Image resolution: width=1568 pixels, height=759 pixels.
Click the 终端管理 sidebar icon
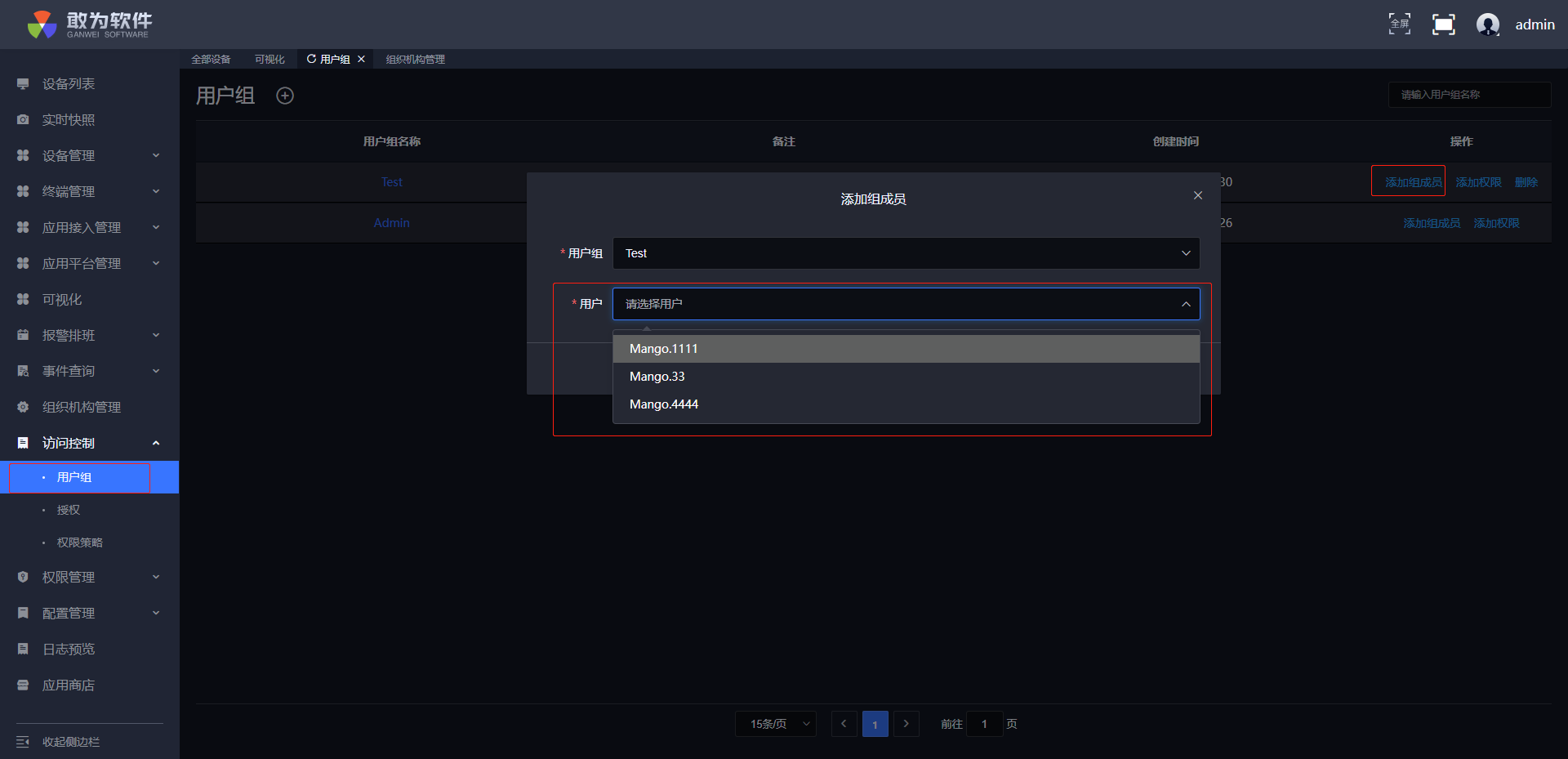[x=23, y=192]
